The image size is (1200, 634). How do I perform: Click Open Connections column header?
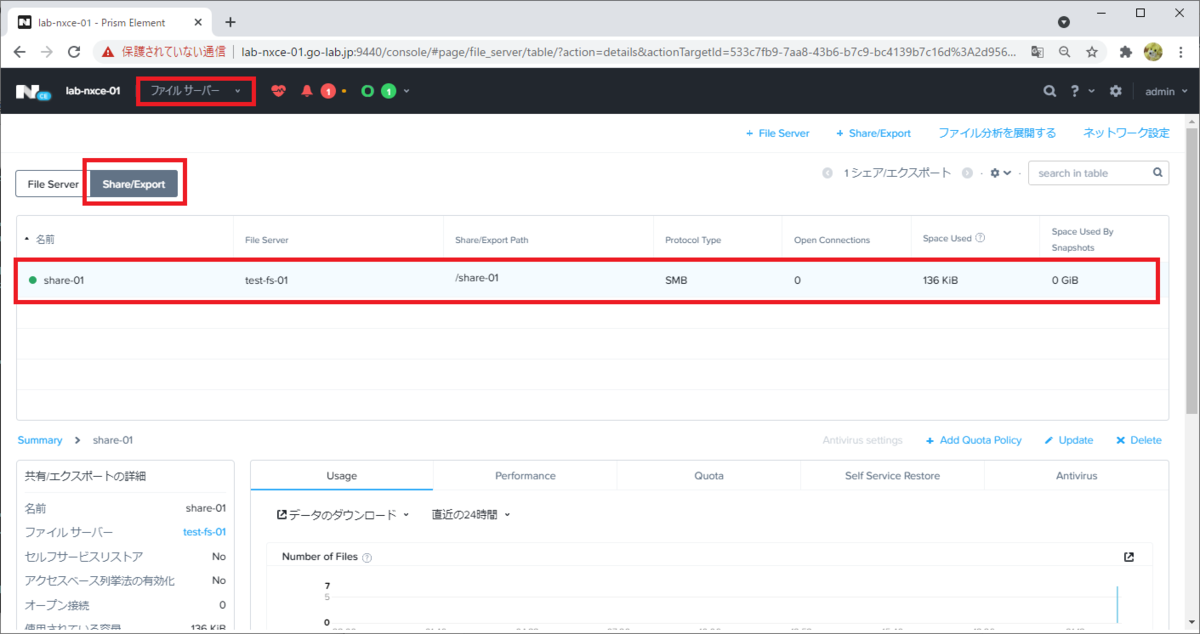pyautogui.click(x=832, y=240)
